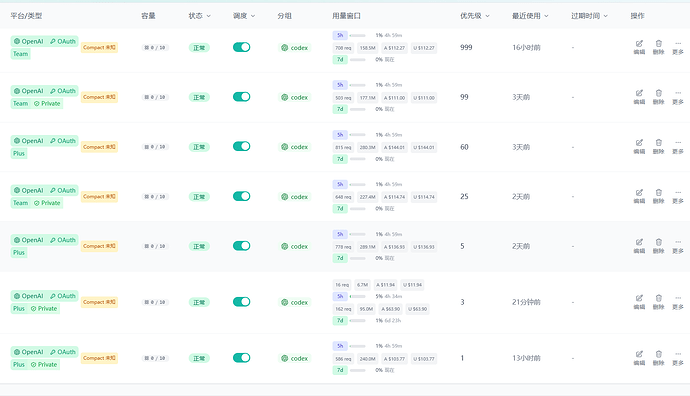Delete the account used 13小时前
690x396 pixels.
coord(658,358)
